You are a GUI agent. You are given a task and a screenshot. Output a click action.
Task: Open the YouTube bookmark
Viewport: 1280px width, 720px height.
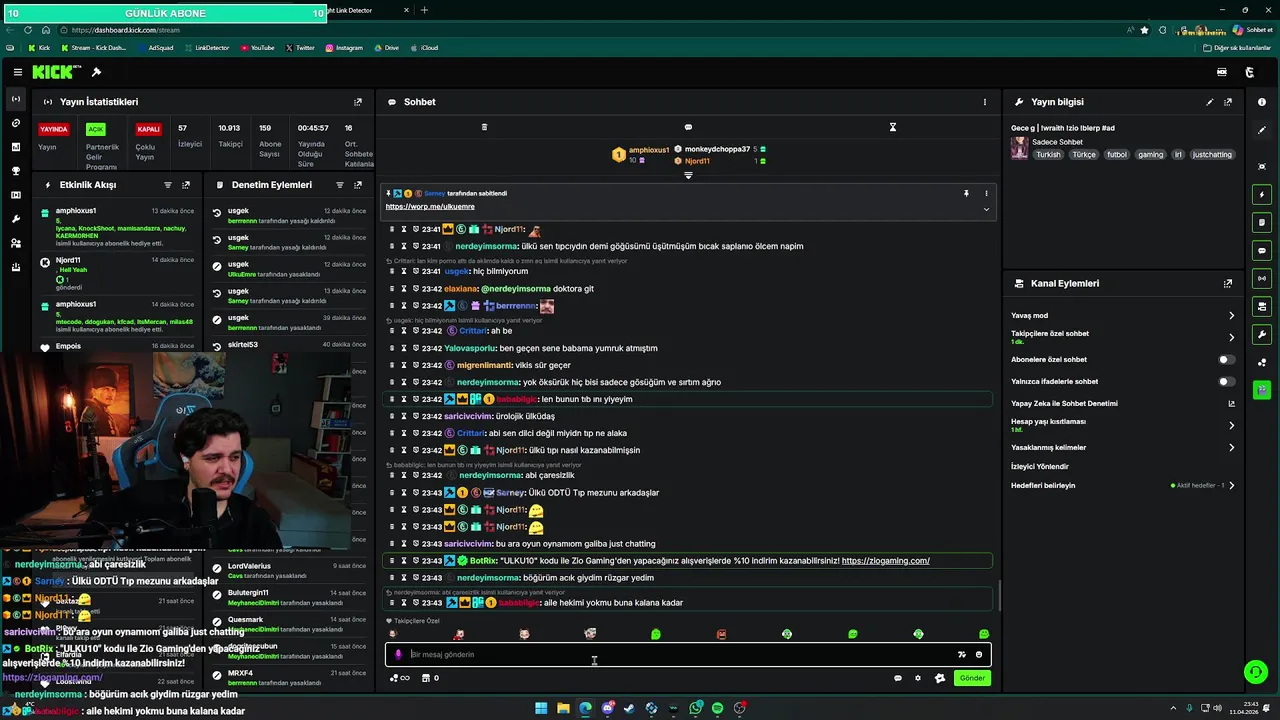click(257, 48)
